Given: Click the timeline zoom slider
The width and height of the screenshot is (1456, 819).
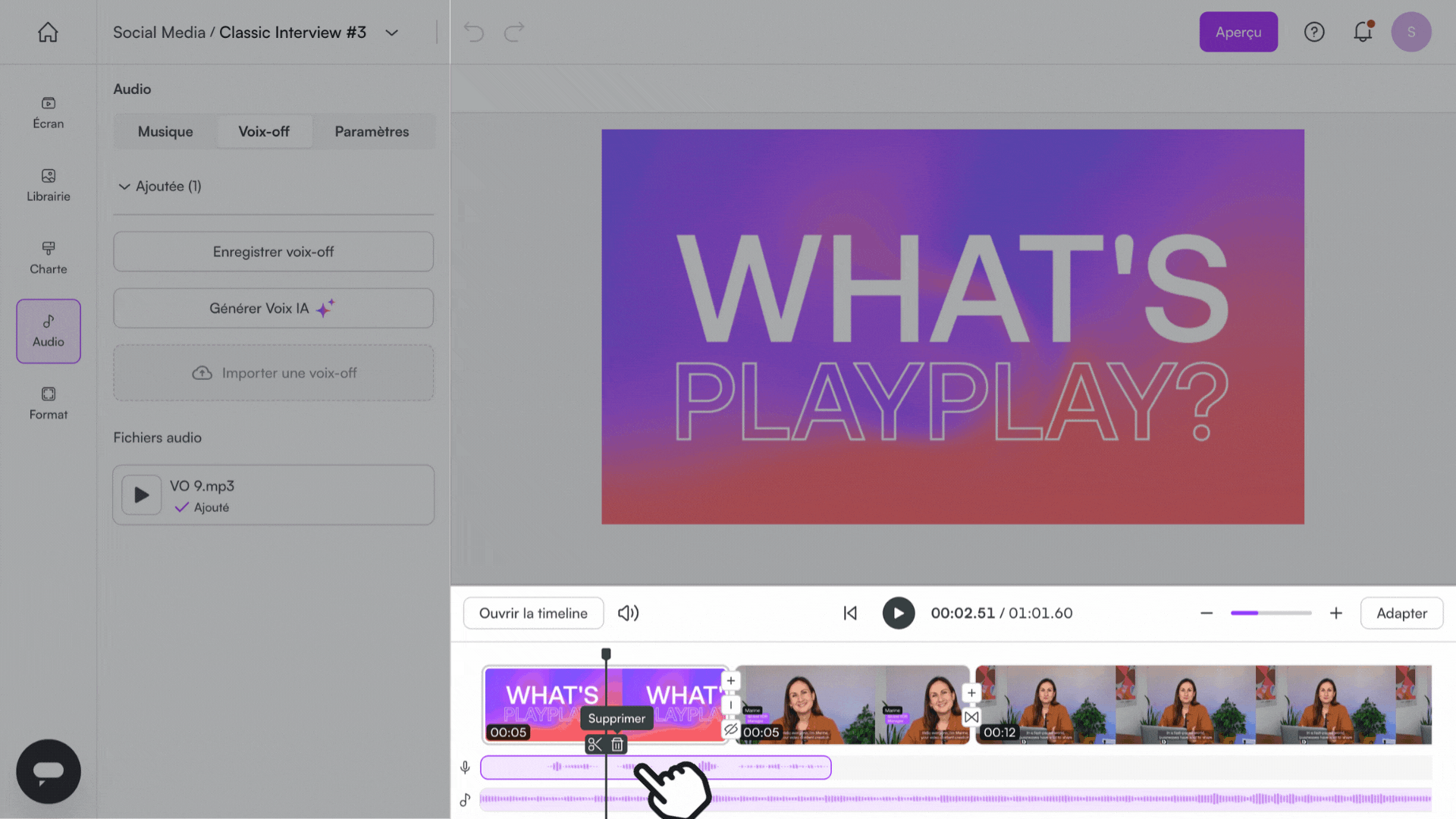Looking at the screenshot, I should [1271, 613].
